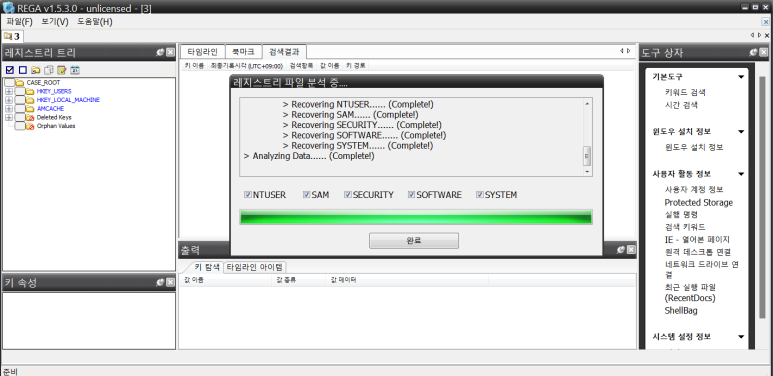Expand the HKEY_LOCAL_MACHINE tree node

point(9,100)
